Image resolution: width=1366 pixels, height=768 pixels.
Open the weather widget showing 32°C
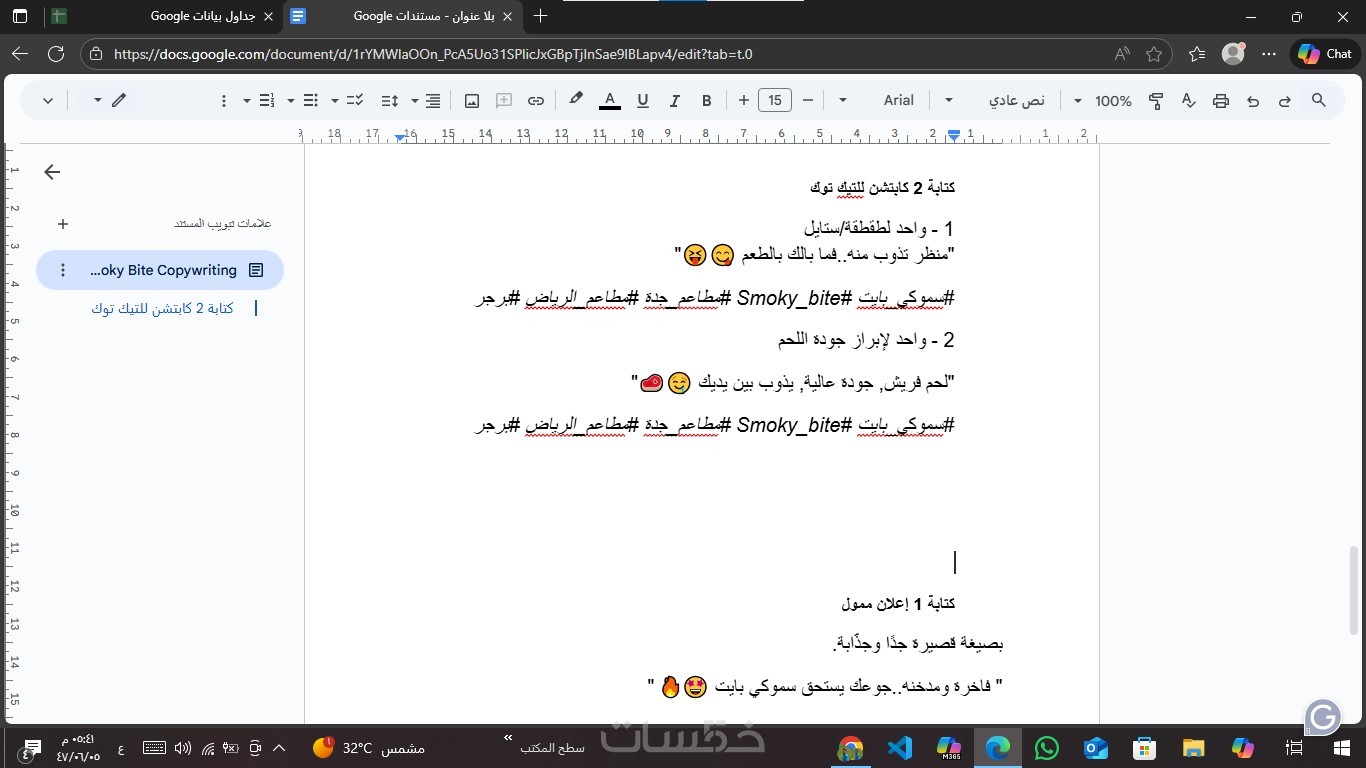[368, 748]
